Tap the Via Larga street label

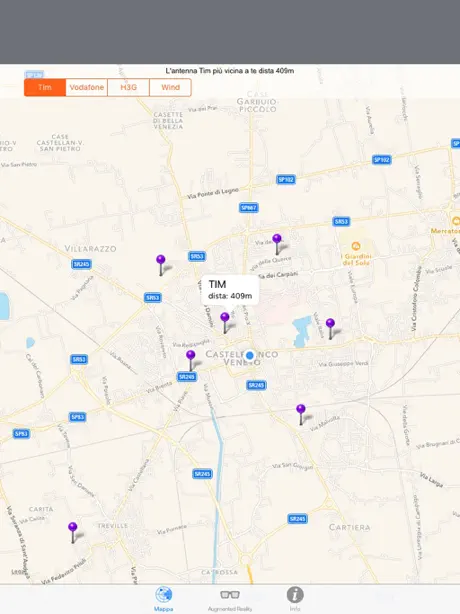432,480
